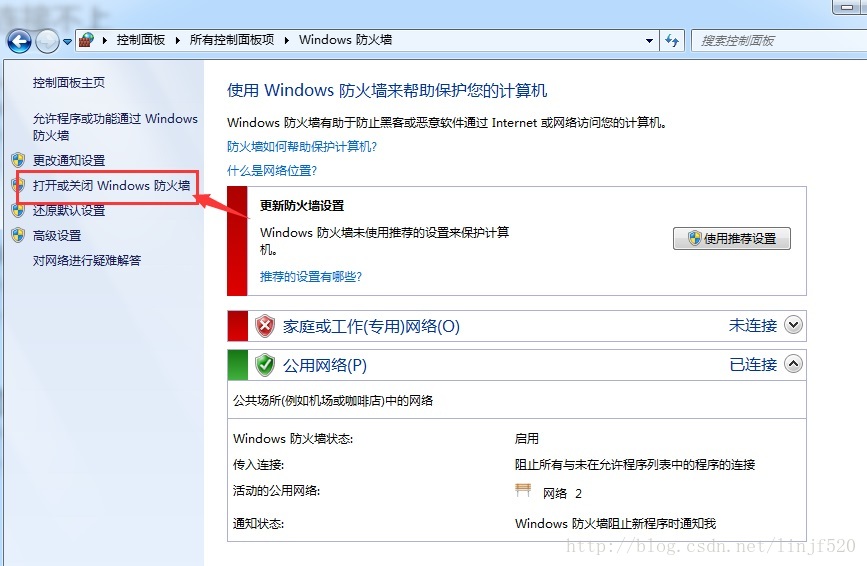This screenshot has width=867, height=566.
Task: Click shield icon beside 还原默认设置
Action: pyautogui.click(x=18, y=210)
